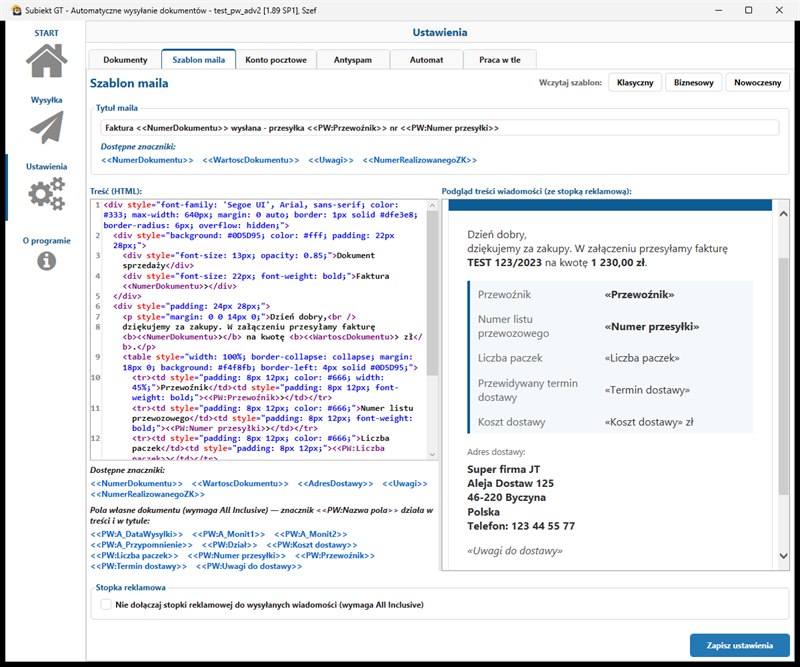This screenshot has width=800, height=667.
Task: Toggle the Nie dołączaj stopki reklamowej checkbox
Action: tap(106, 605)
